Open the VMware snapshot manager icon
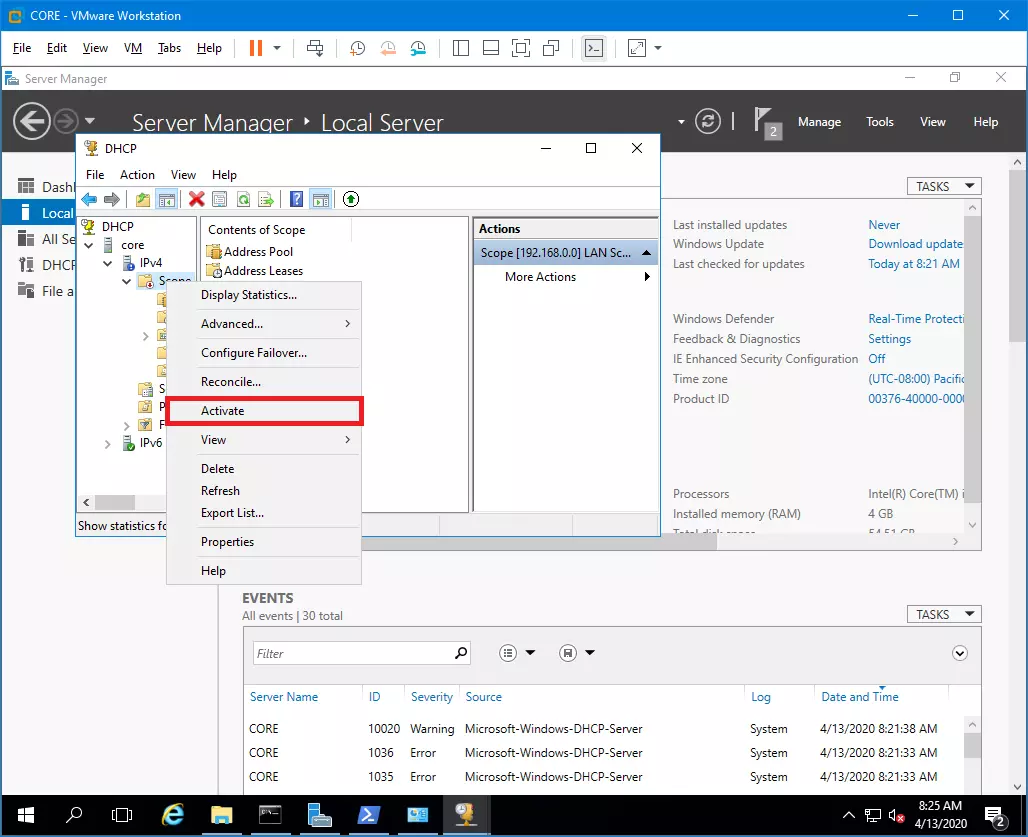1028x837 pixels. (x=418, y=48)
